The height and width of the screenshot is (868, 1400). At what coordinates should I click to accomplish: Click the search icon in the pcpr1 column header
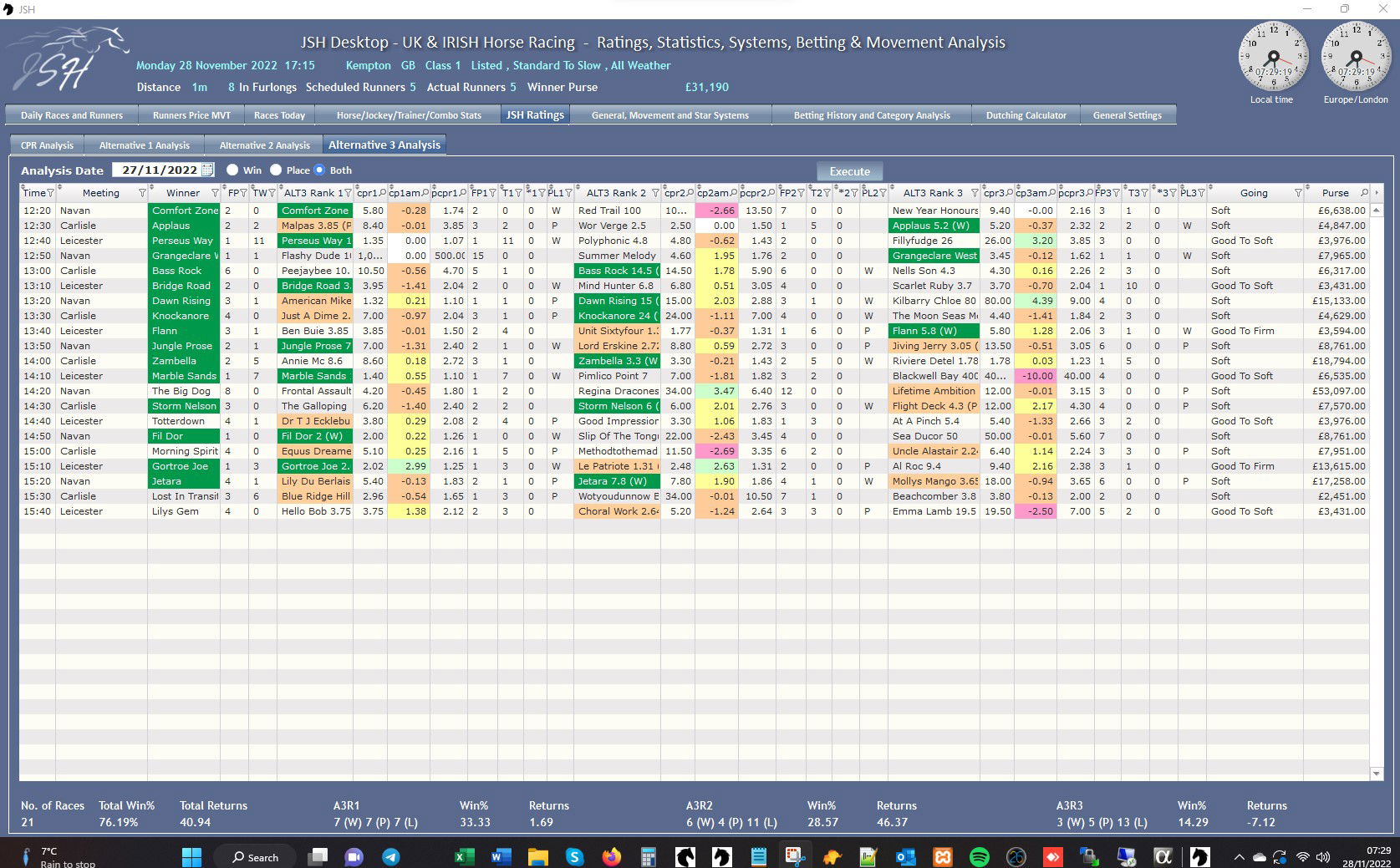tap(463, 193)
